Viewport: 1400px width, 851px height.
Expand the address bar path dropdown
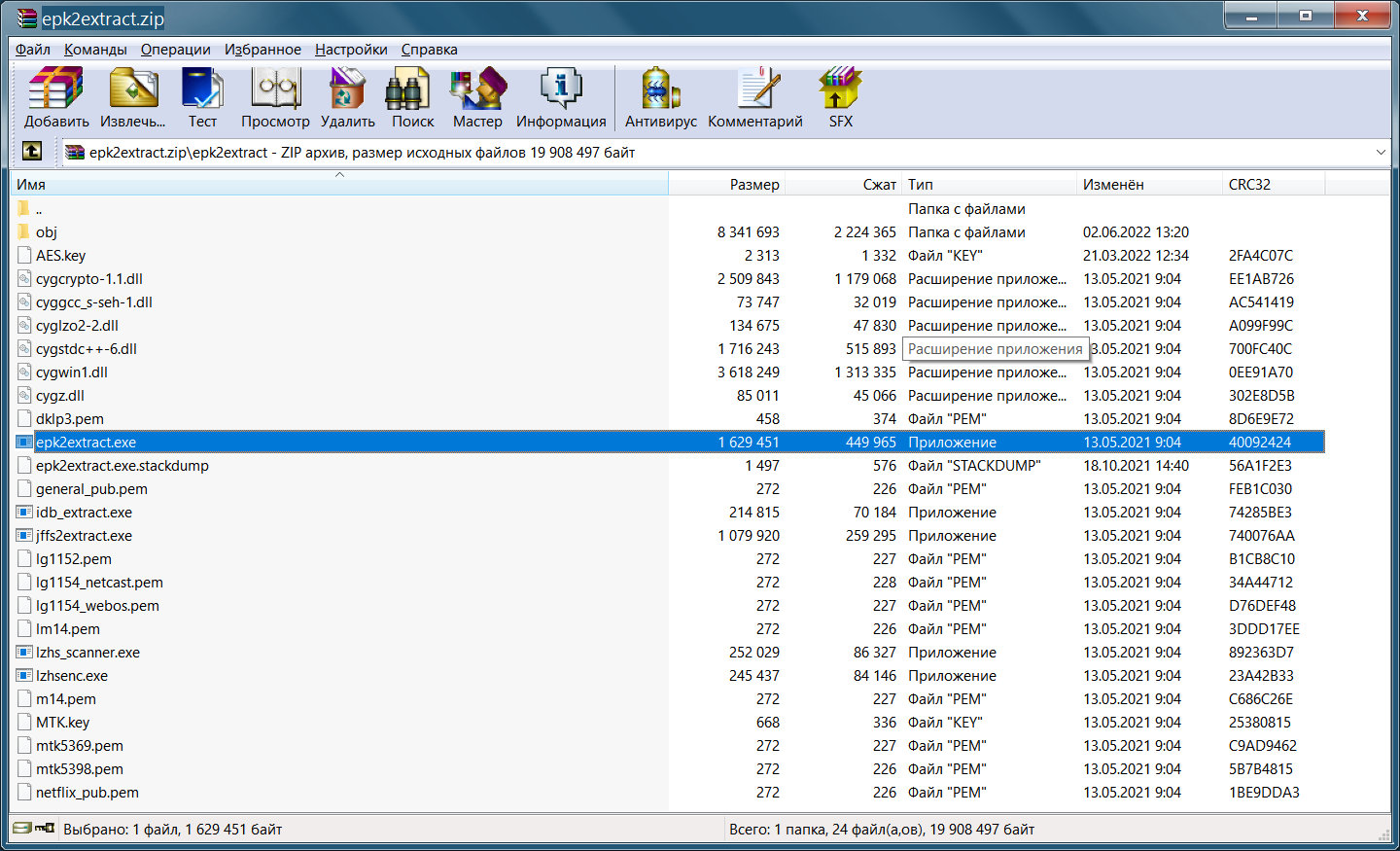click(x=1381, y=153)
